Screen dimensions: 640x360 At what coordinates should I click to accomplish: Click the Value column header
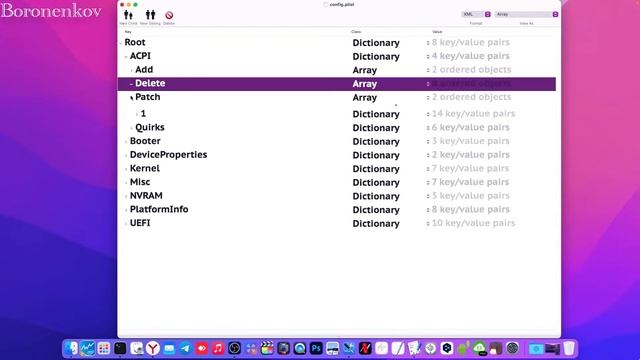point(437,32)
